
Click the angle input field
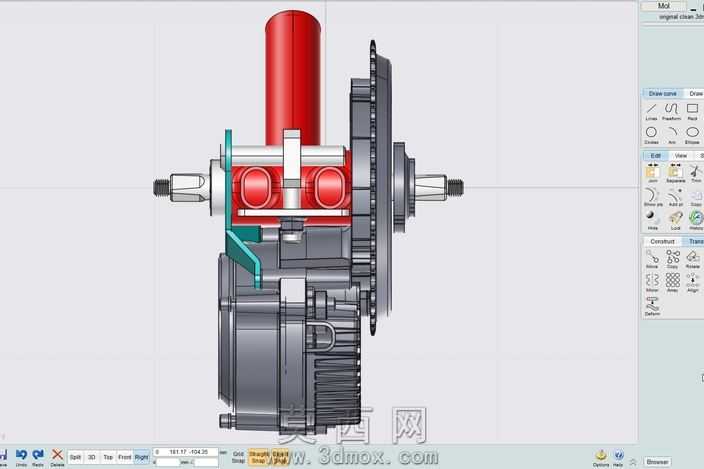206,462
